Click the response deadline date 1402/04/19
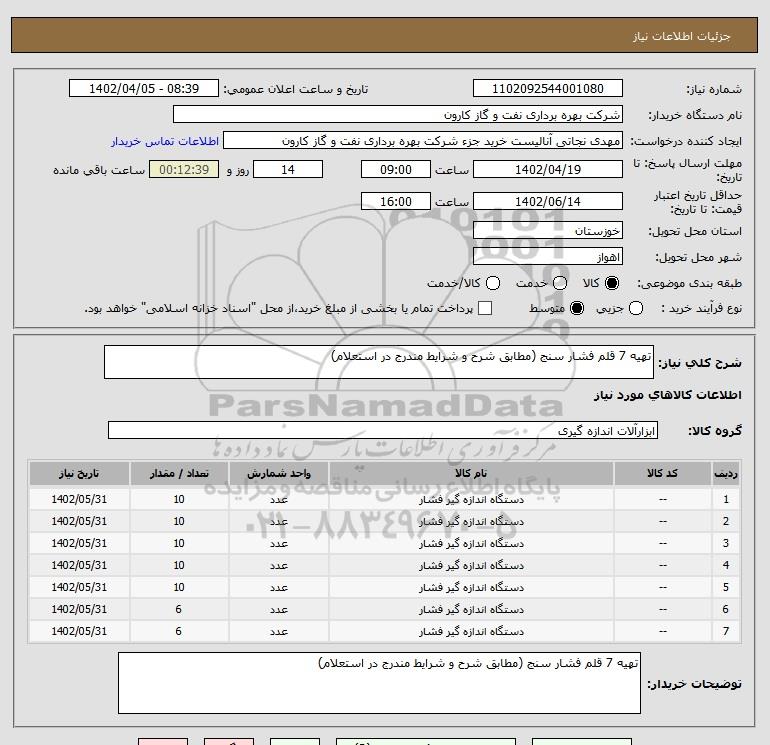The width and height of the screenshot is (770, 745). [x=548, y=169]
